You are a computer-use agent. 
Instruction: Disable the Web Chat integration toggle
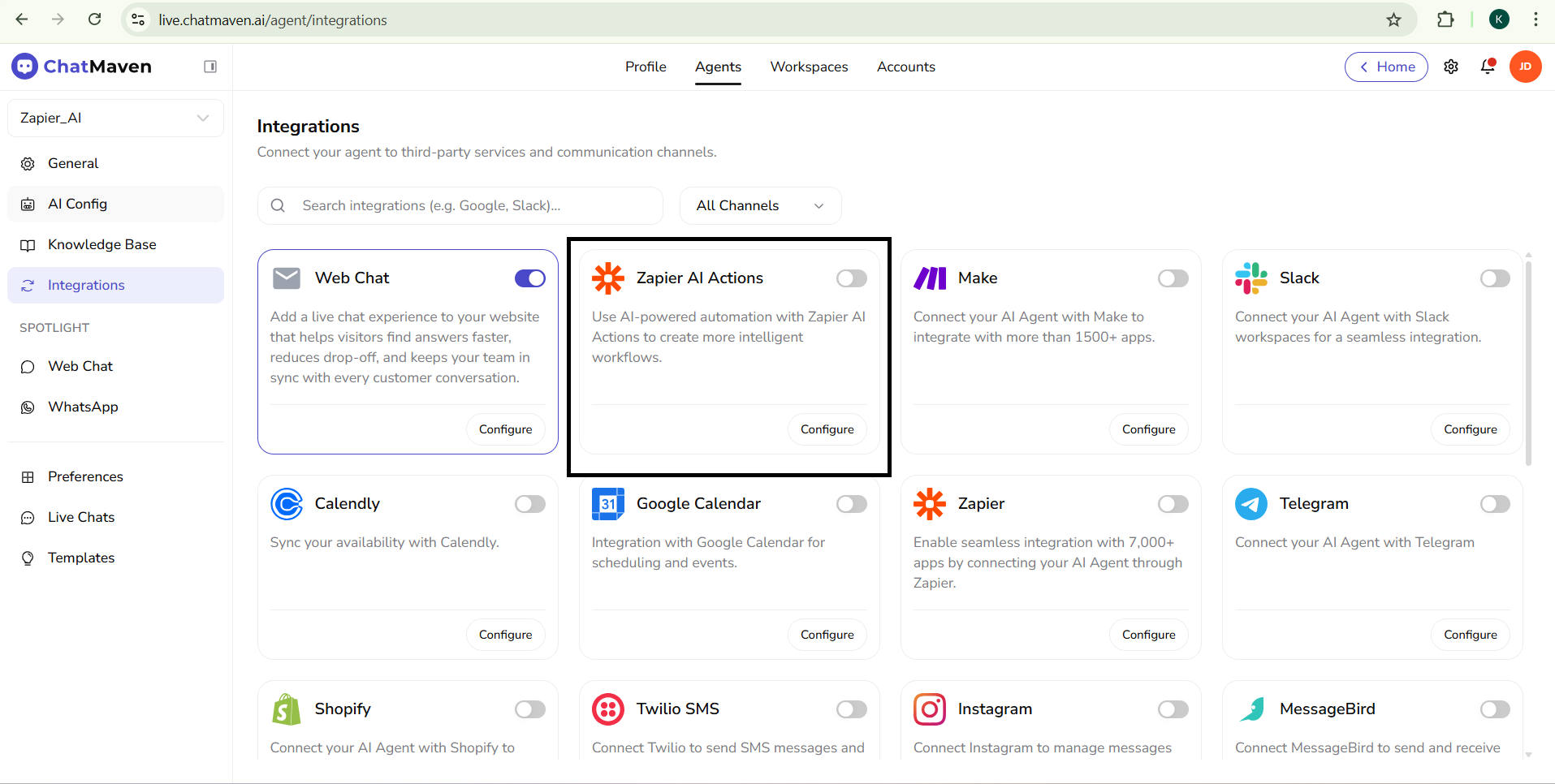529,278
